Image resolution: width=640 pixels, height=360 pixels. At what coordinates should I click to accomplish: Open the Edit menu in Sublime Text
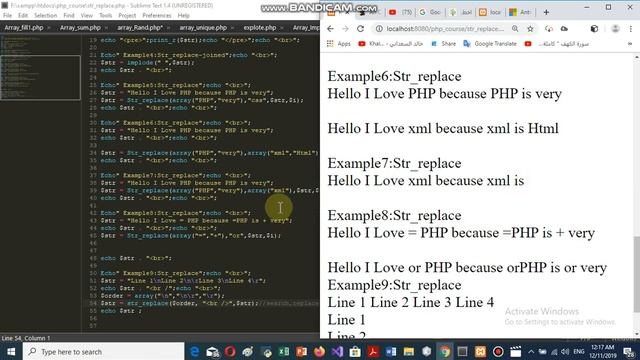click(x=23, y=16)
